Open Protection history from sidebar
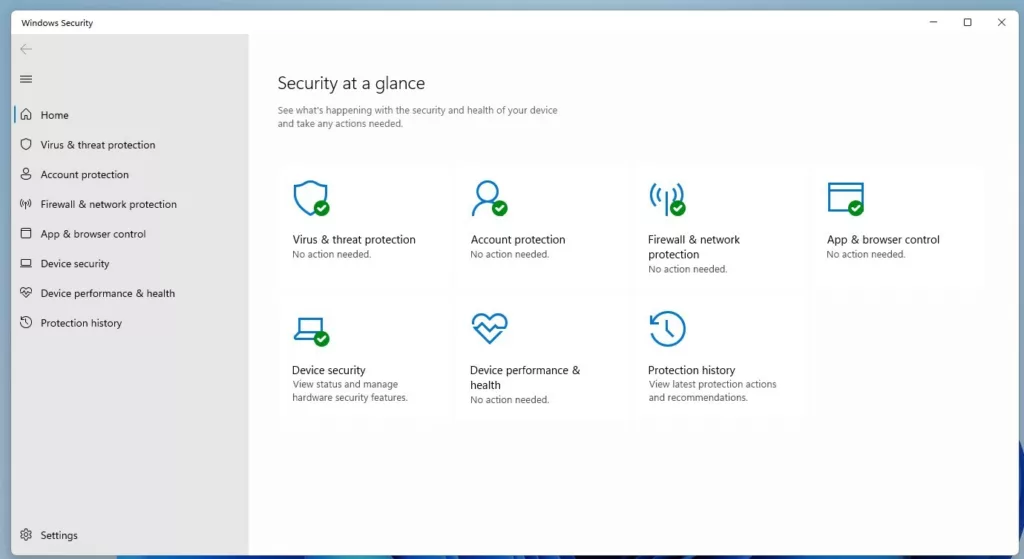 click(81, 323)
